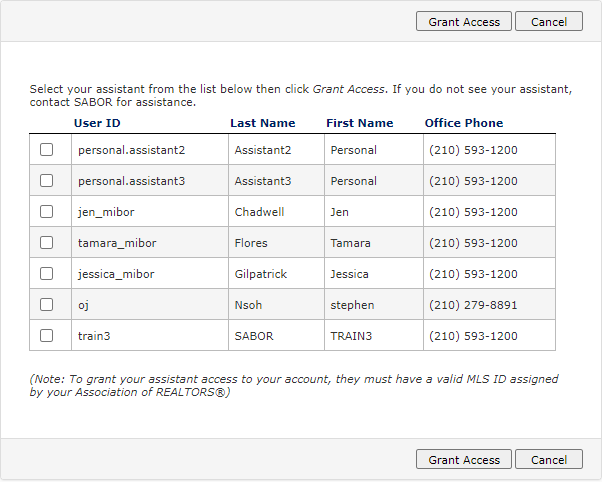Check the jessica_mibor row checkbox

(47, 274)
